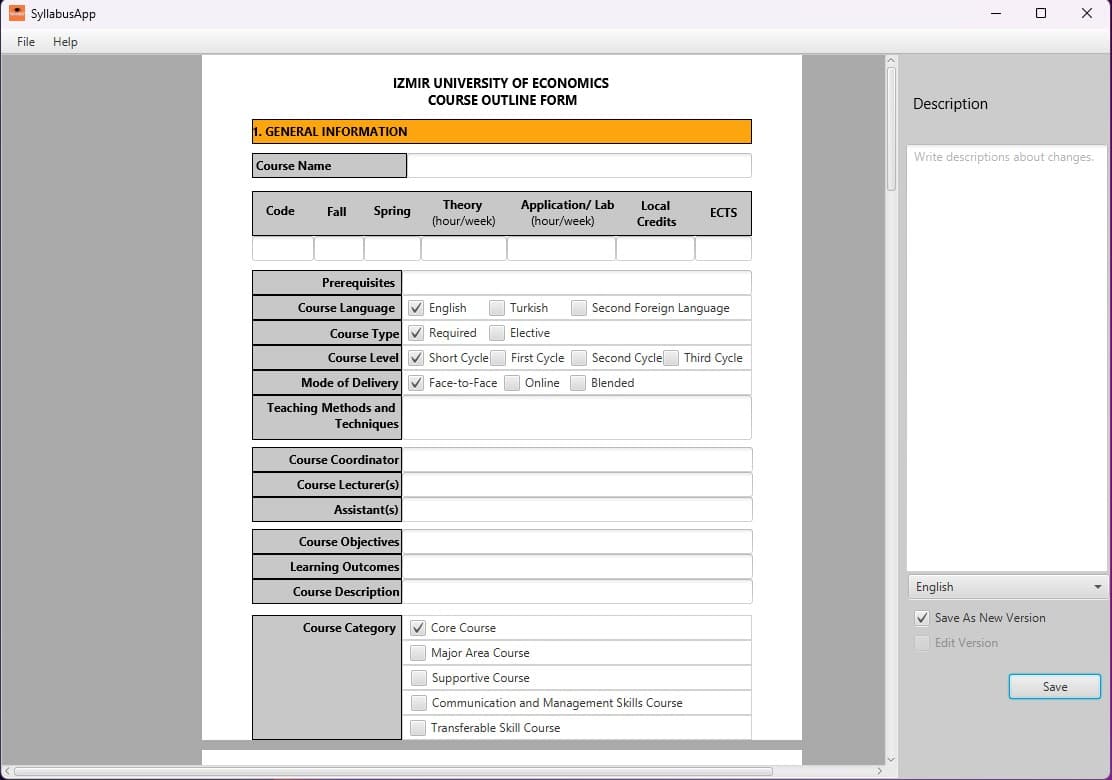
Task: Click the Course Name input field
Action: (579, 165)
